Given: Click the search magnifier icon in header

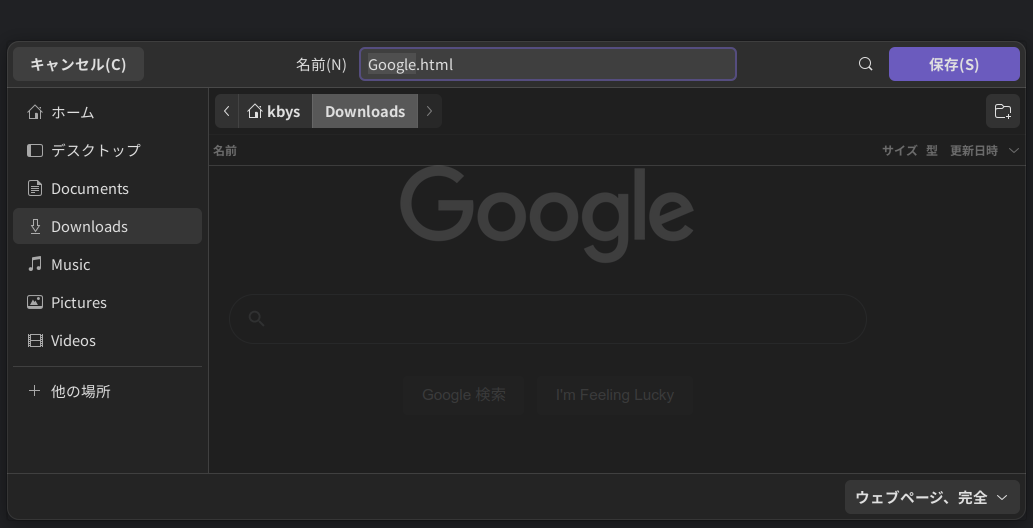Looking at the screenshot, I should 866,64.
